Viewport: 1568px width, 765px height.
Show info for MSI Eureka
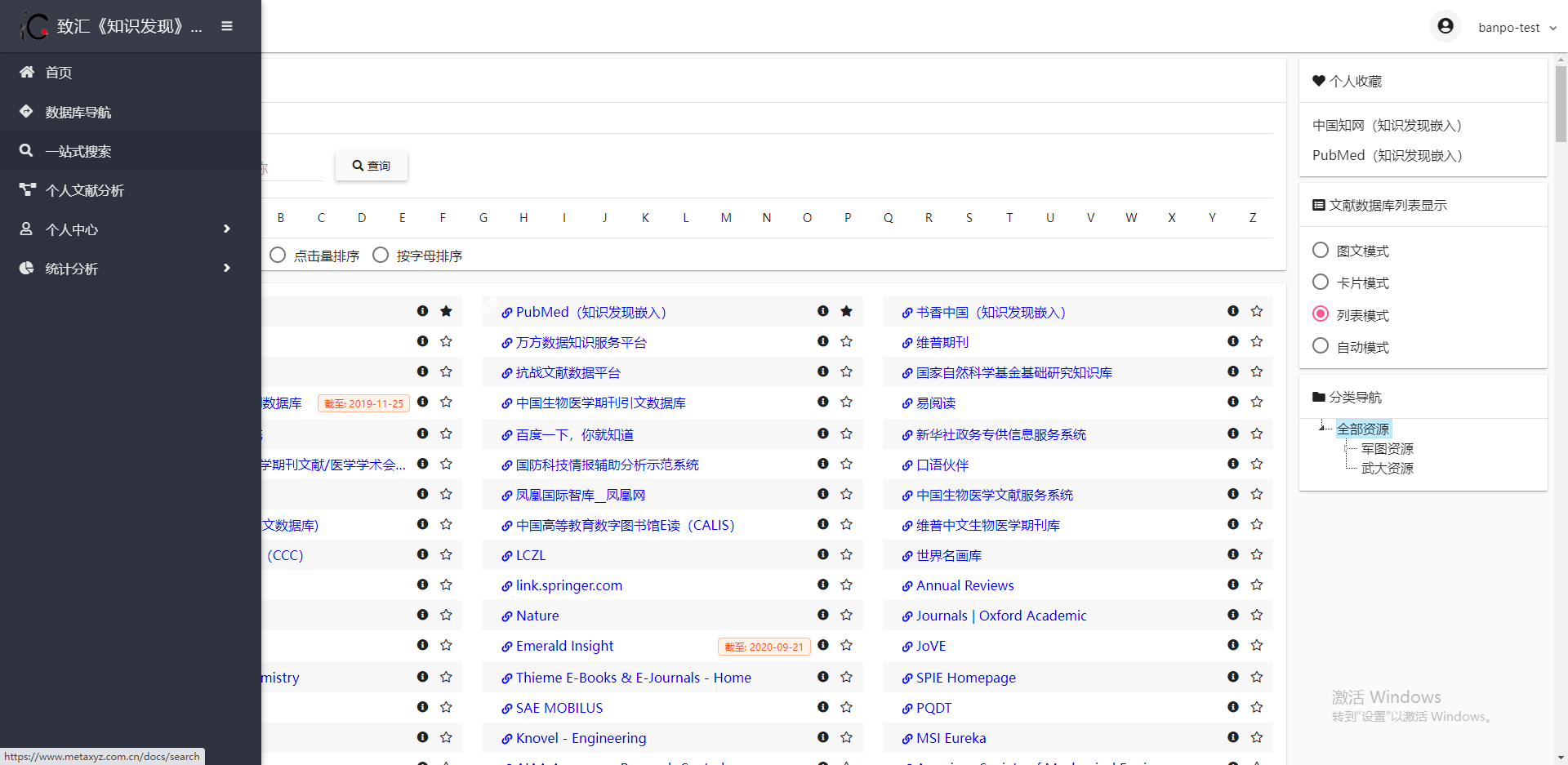pyautogui.click(x=1233, y=737)
